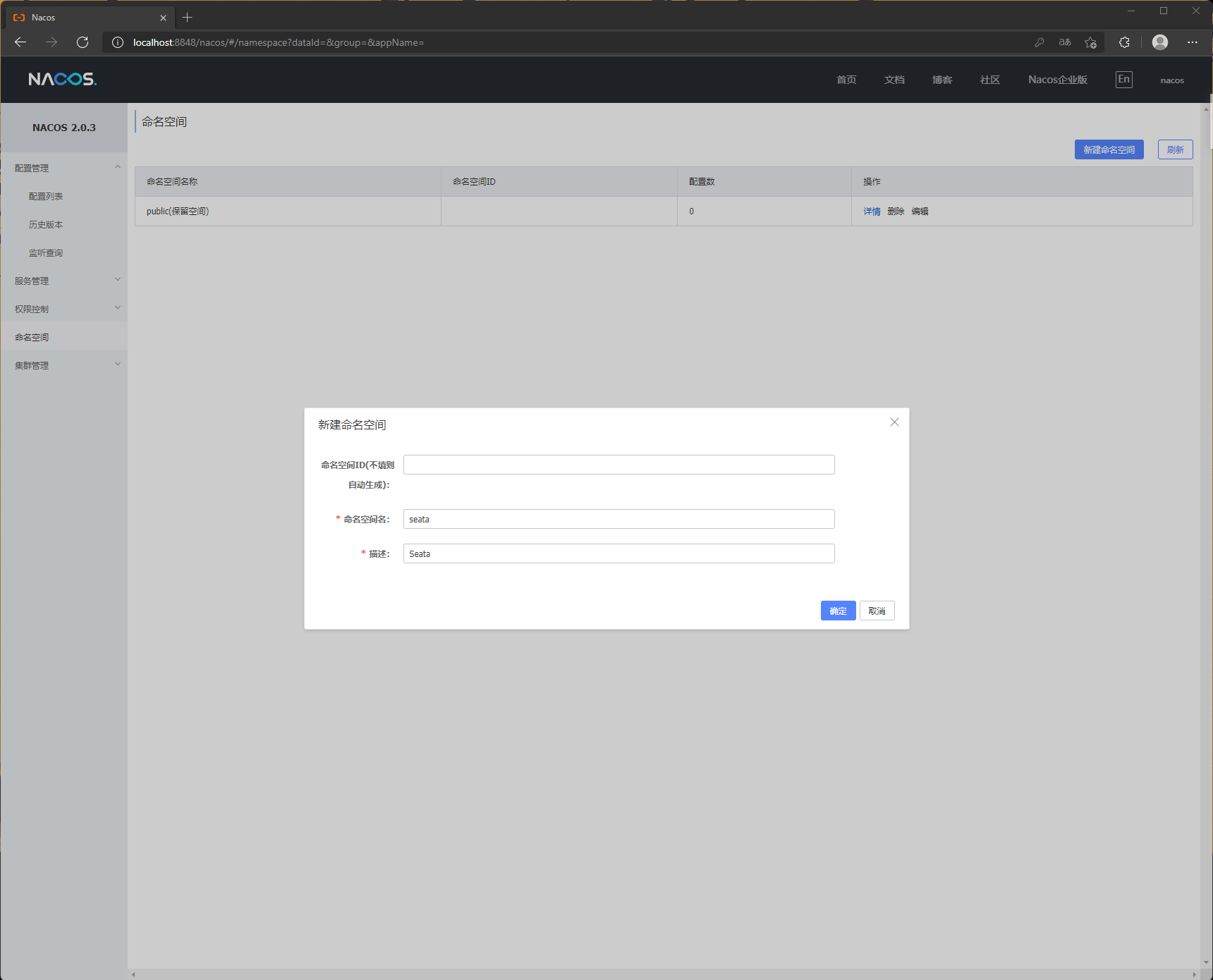Screen dimensions: 1213x980
Task: Open 社区 in the top navigation
Action: click(990, 80)
